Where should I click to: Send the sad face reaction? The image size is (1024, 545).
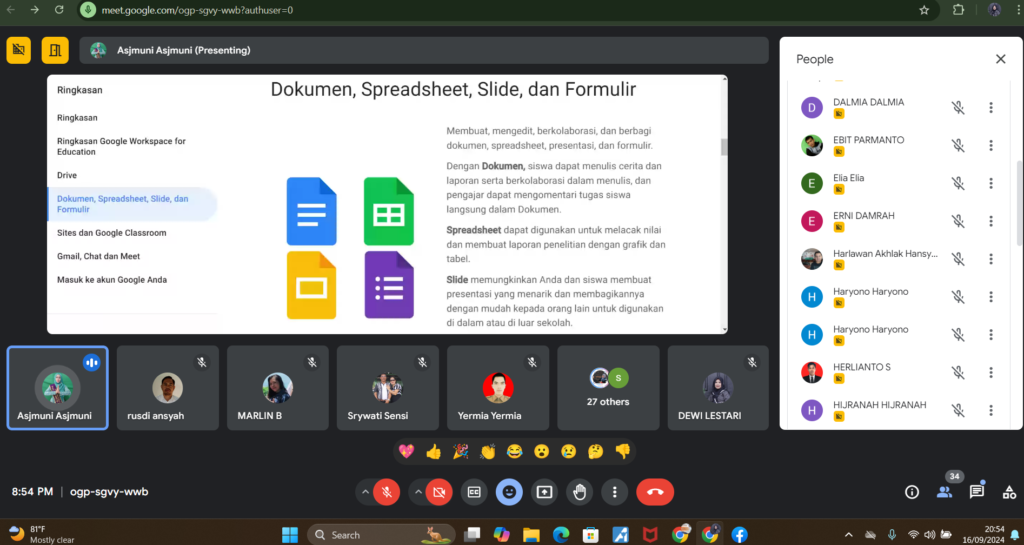click(569, 451)
